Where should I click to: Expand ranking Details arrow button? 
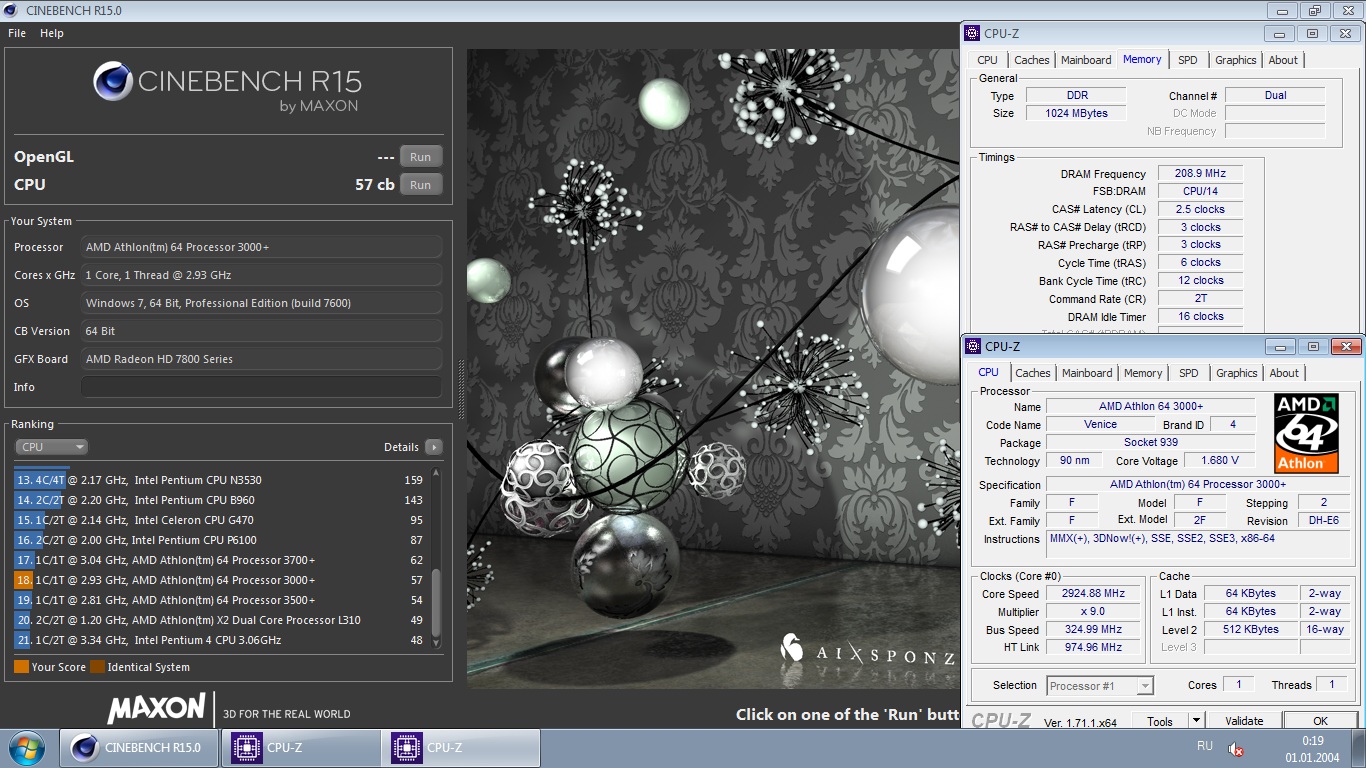[x=433, y=447]
